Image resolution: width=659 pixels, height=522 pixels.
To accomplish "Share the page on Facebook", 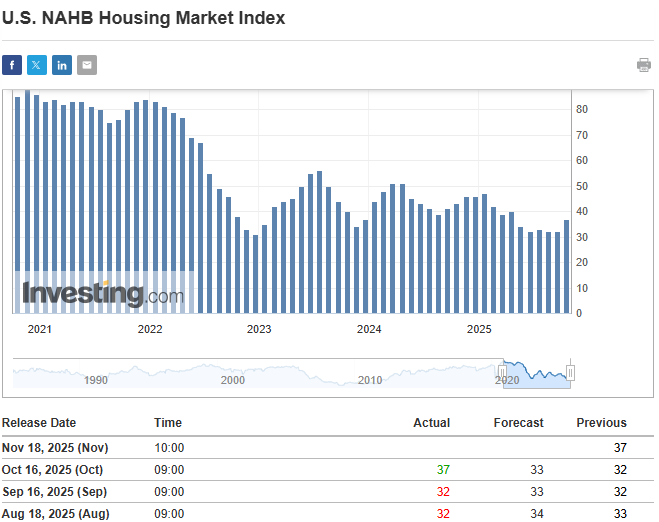I will pos(12,65).
